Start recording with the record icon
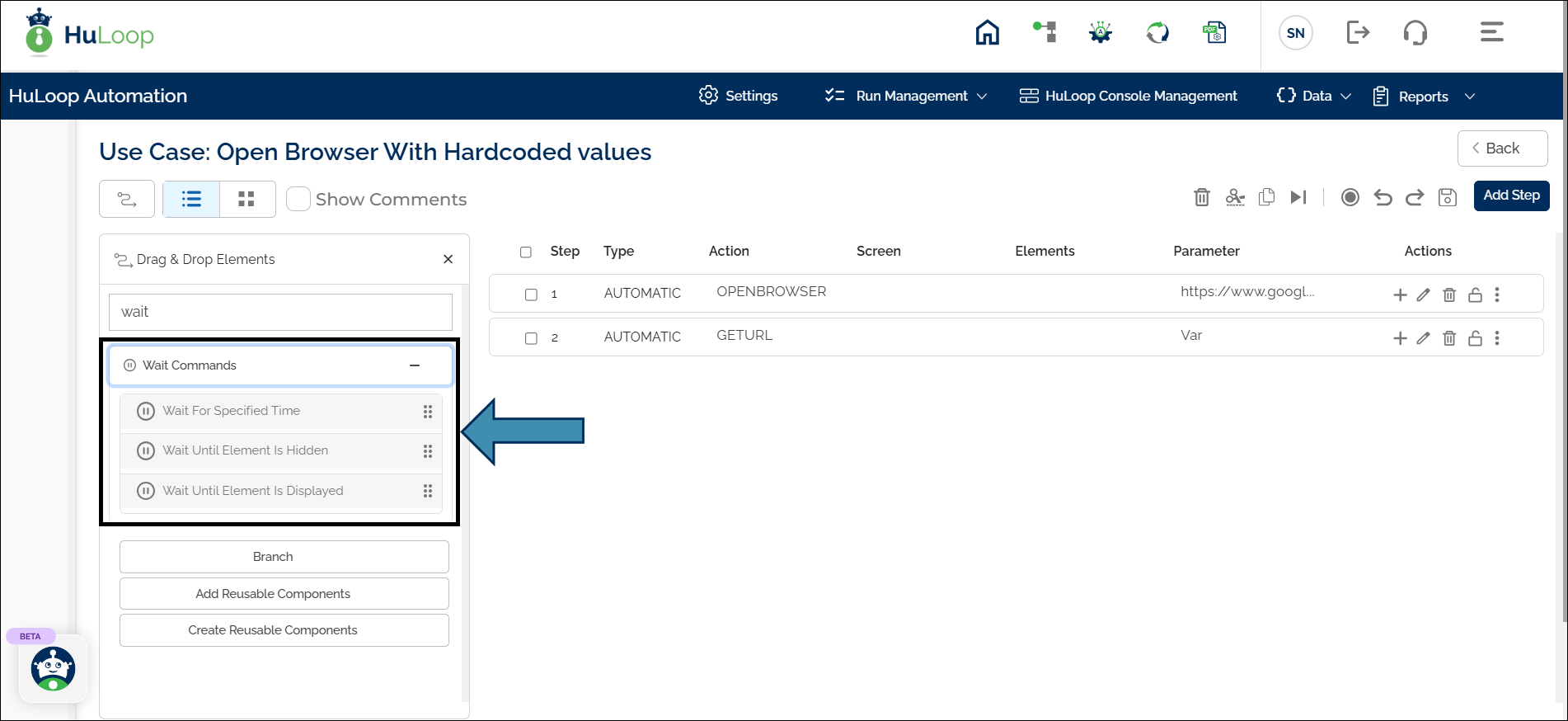The image size is (1568, 721). click(x=1350, y=197)
